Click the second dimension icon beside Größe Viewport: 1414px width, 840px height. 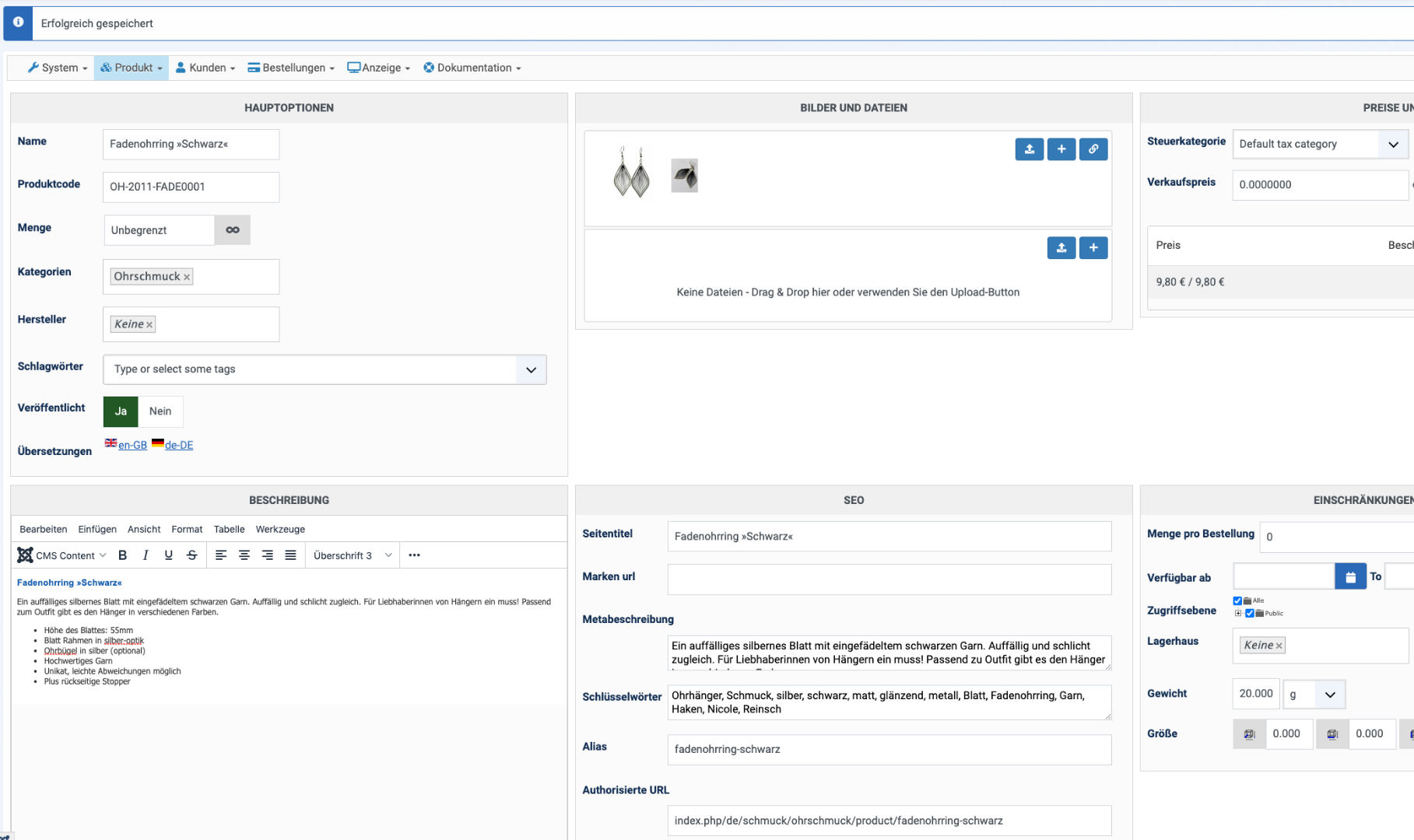coord(1332,734)
